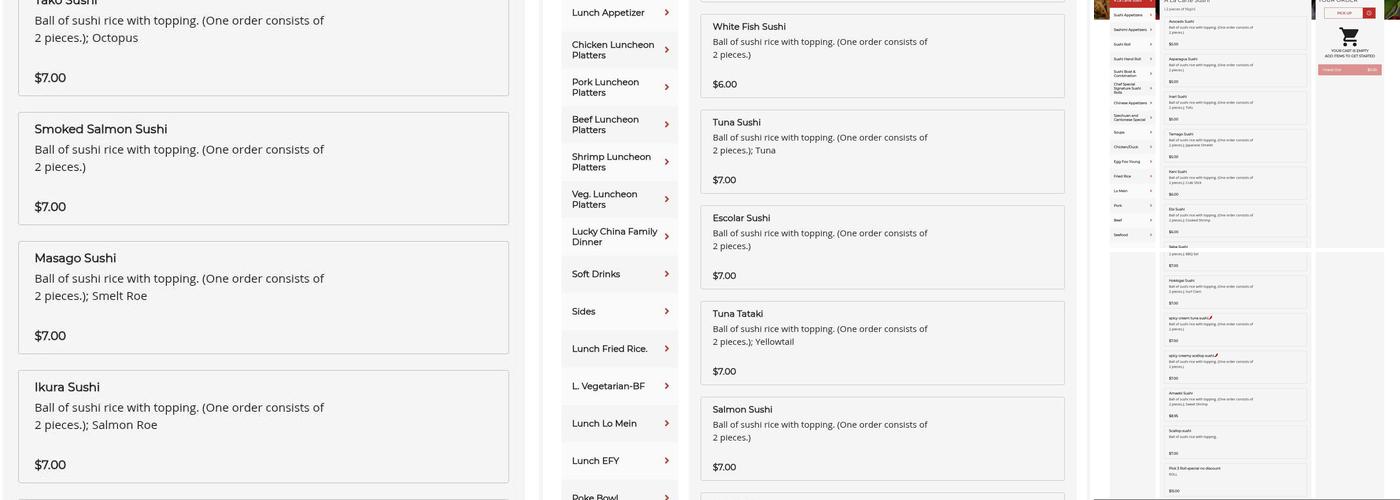Expand Chicken Luncheon Platters via its chevron
Viewport: 1400px width, 500px height.
pos(667,50)
